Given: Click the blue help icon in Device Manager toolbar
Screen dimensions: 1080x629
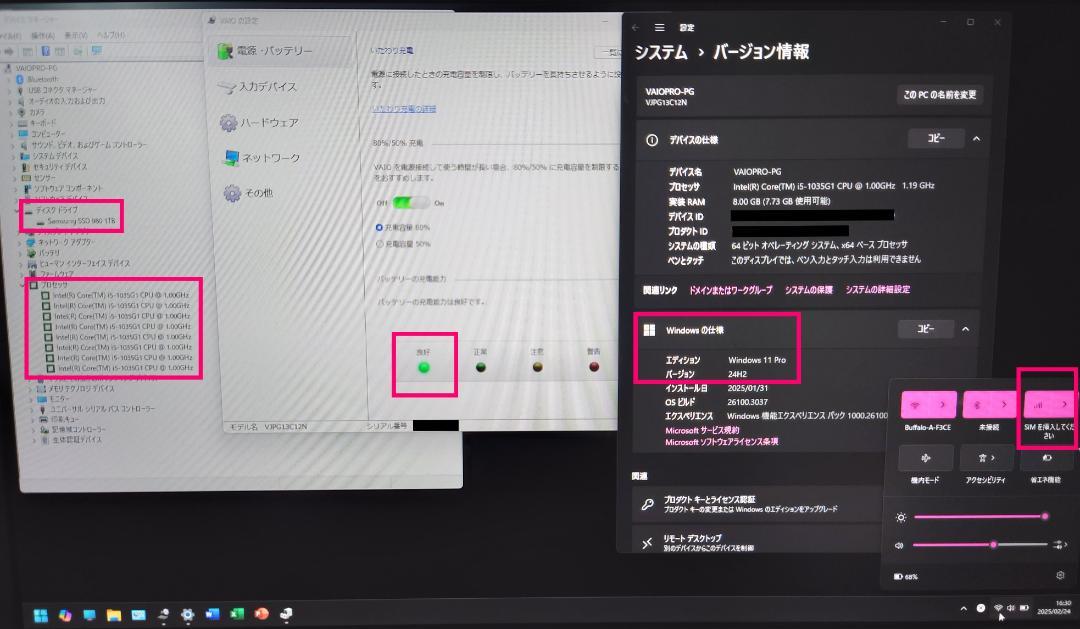Looking at the screenshot, I should click(x=45, y=51).
